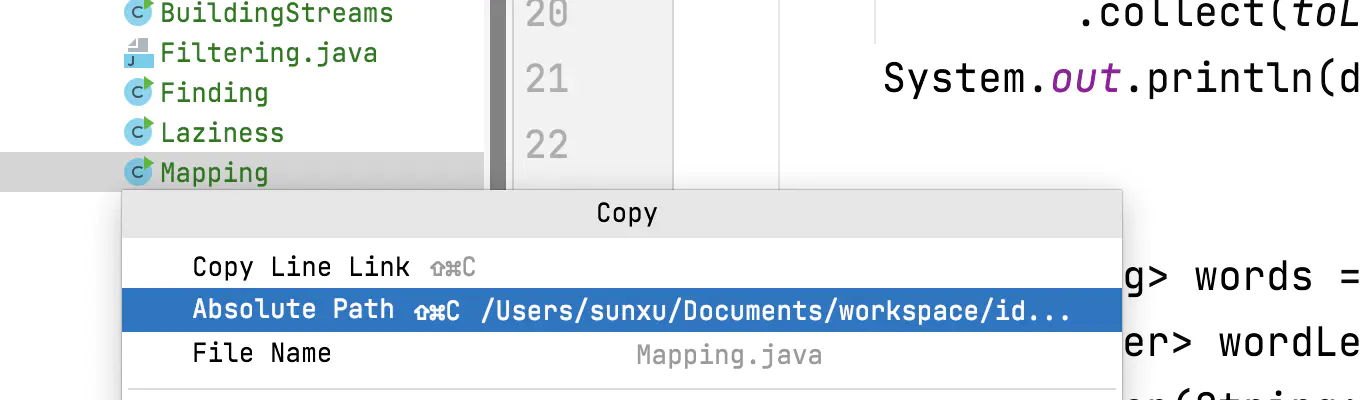The height and width of the screenshot is (400, 1362).
Task: Click the Filtering.java file icon
Action: pos(138,53)
